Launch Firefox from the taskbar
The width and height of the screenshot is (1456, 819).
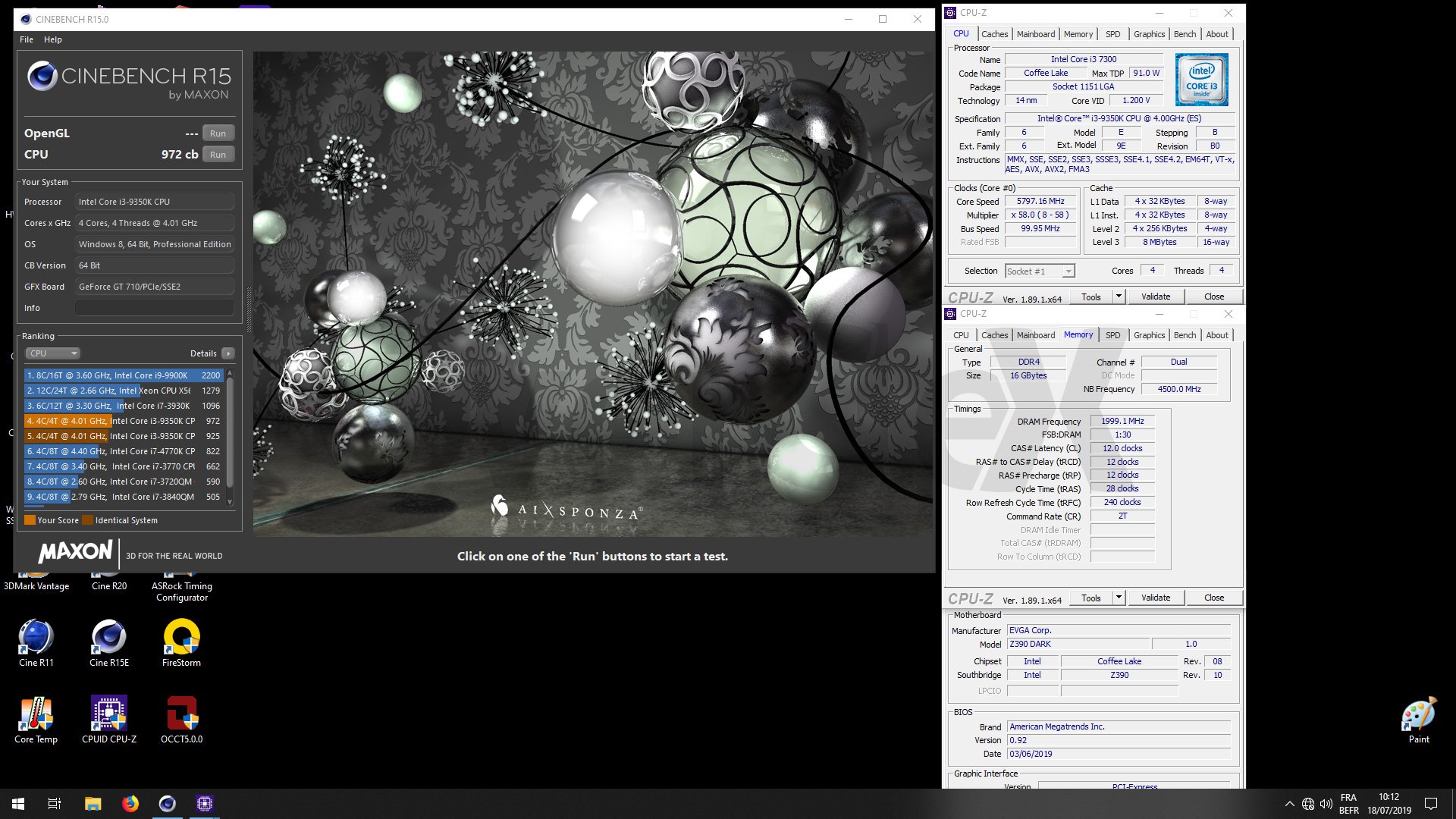(x=130, y=804)
